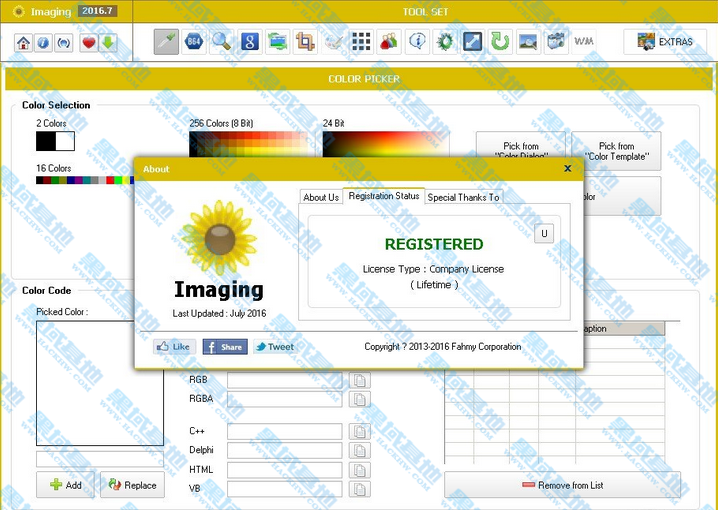The width and height of the screenshot is (718, 510).
Task: Open the Home icon in the top-left toolbar
Action: 23,43
